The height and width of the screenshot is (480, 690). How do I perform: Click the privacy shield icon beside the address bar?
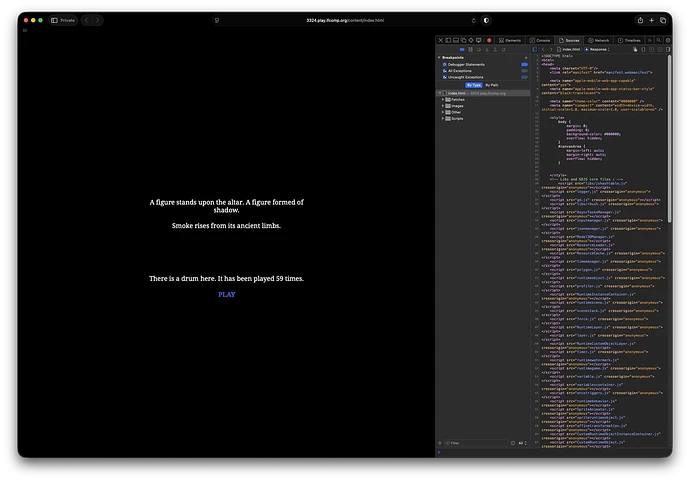[x=486, y=20]
